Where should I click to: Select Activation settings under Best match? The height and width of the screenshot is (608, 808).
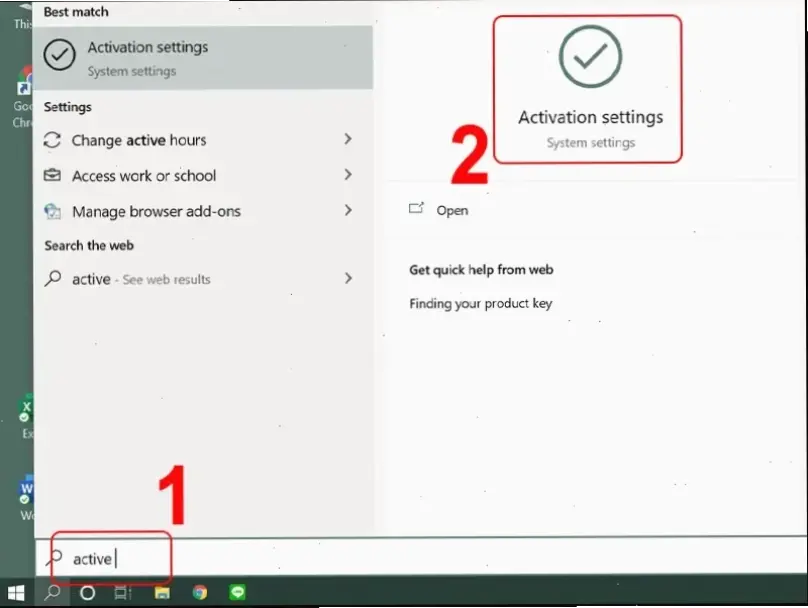(x=147, y=57)
